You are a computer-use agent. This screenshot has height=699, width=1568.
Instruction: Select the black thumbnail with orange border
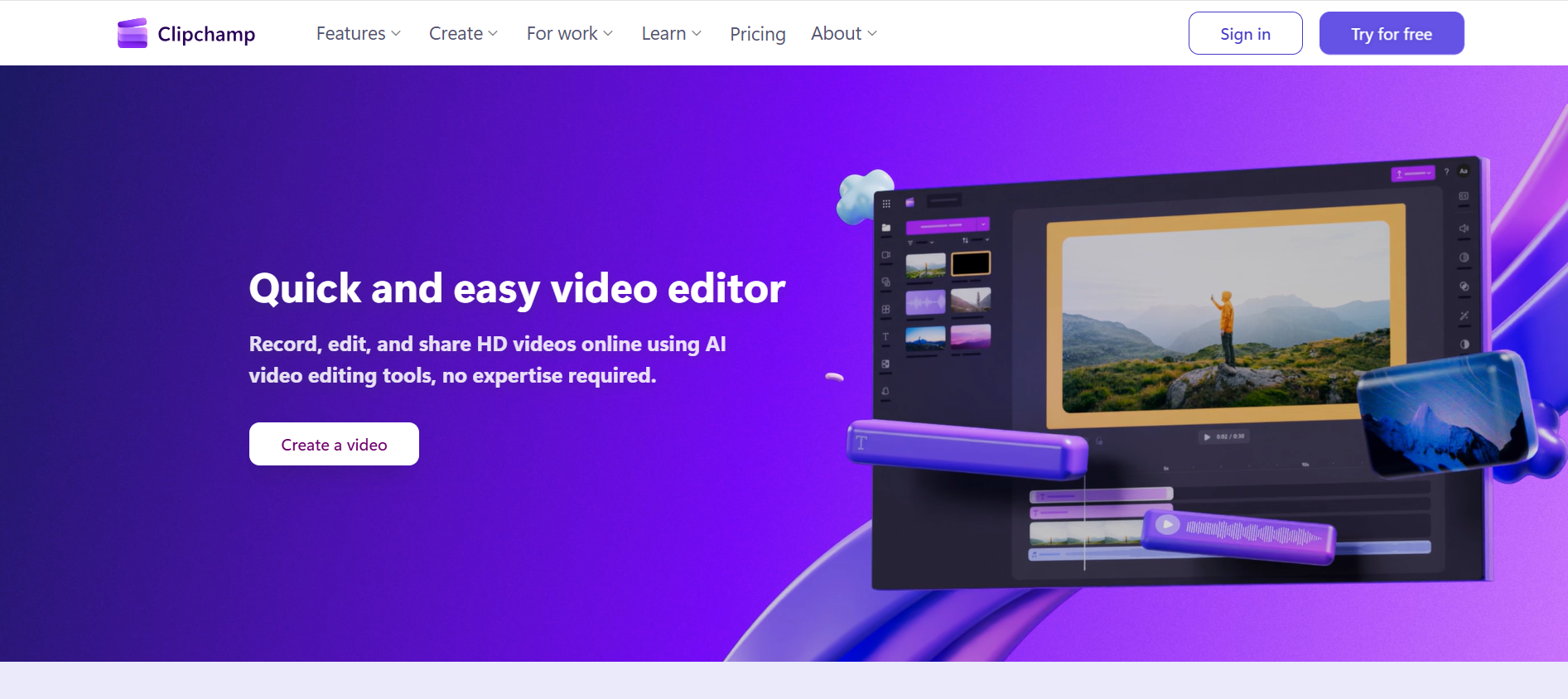click(x=971, y=263)
